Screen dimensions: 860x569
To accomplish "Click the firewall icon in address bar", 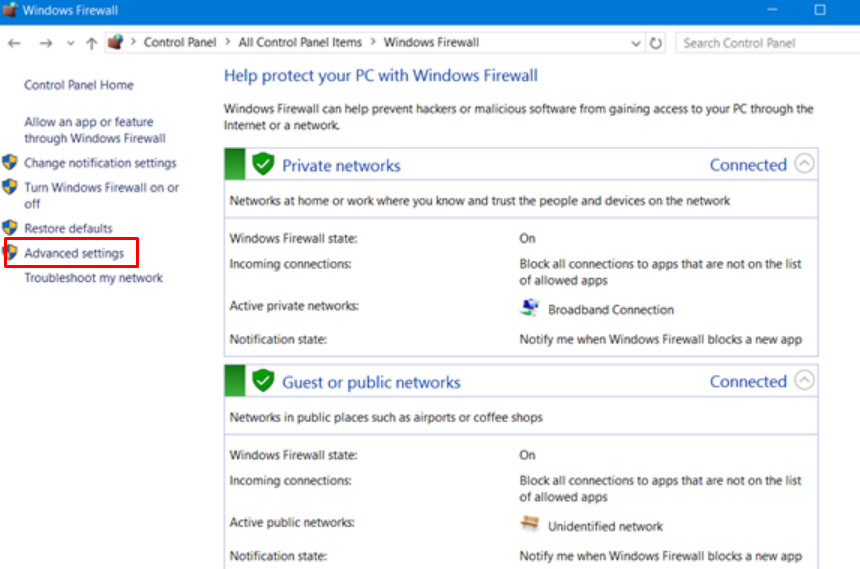I will pyautogui.click(x=115, y=42).
